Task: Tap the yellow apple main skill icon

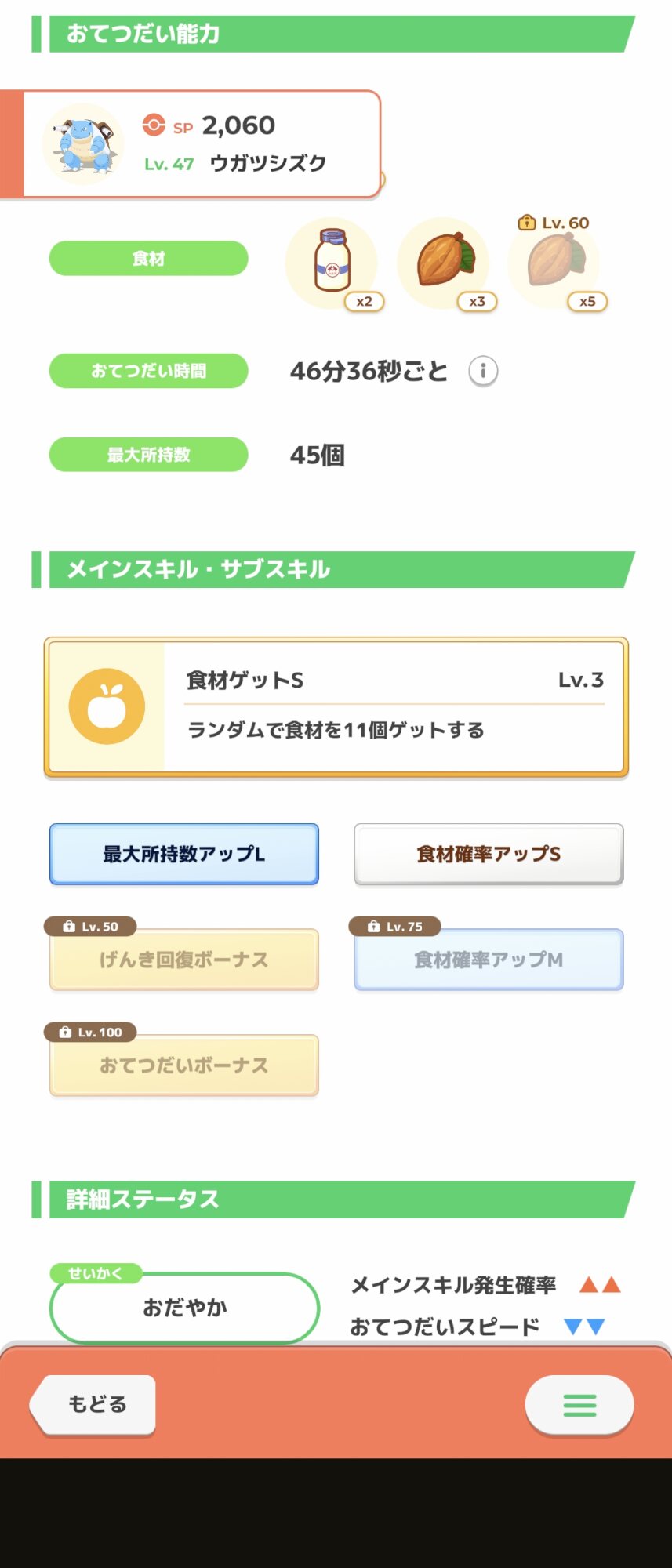Action: point(107,706)
